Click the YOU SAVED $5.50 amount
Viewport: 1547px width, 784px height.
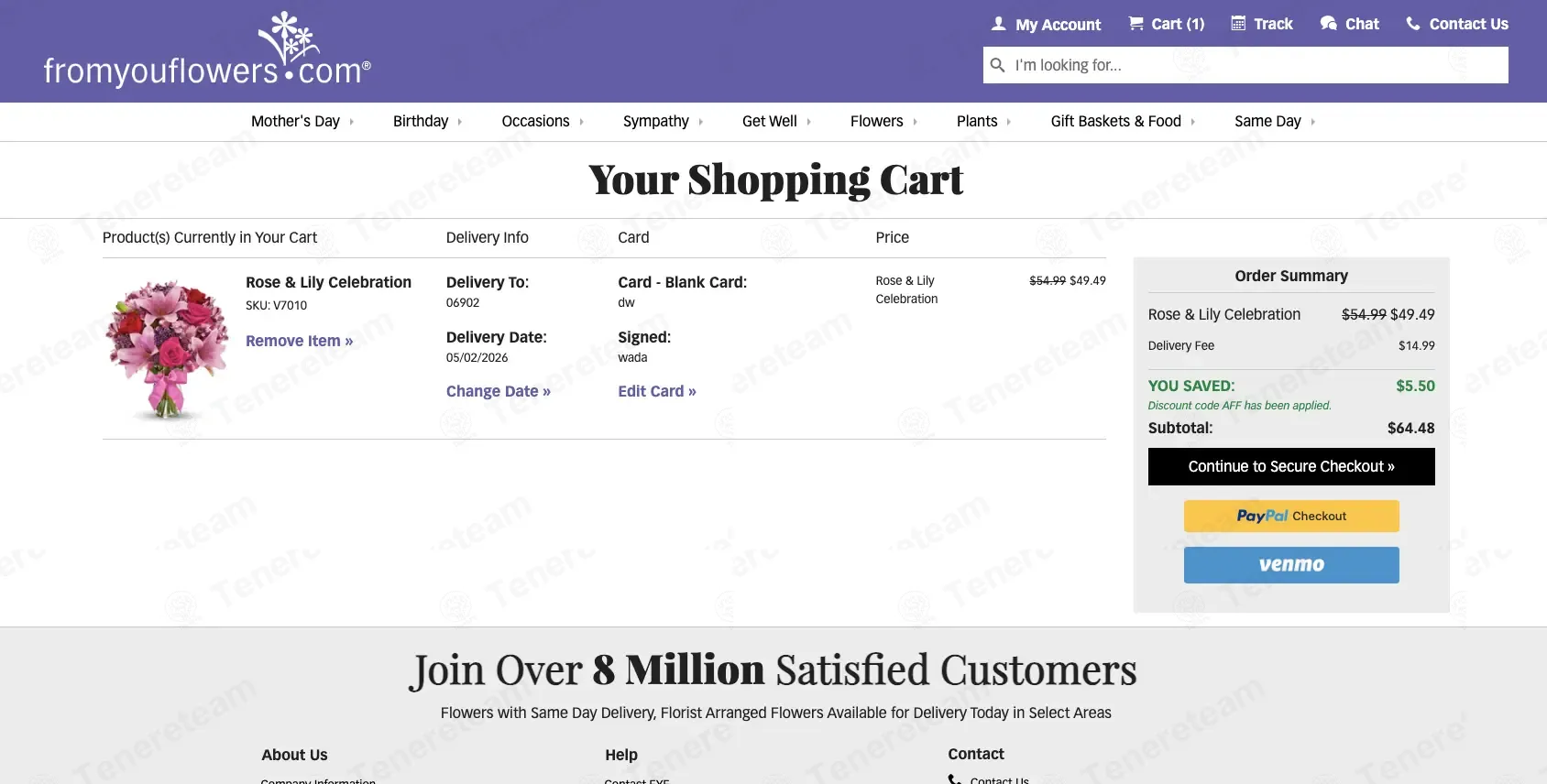point(1415,386)
